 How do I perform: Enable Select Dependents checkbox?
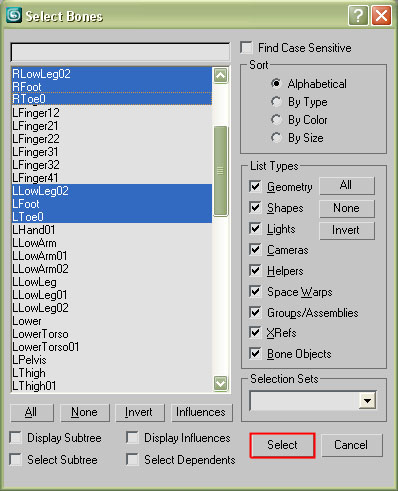point(132,459)
